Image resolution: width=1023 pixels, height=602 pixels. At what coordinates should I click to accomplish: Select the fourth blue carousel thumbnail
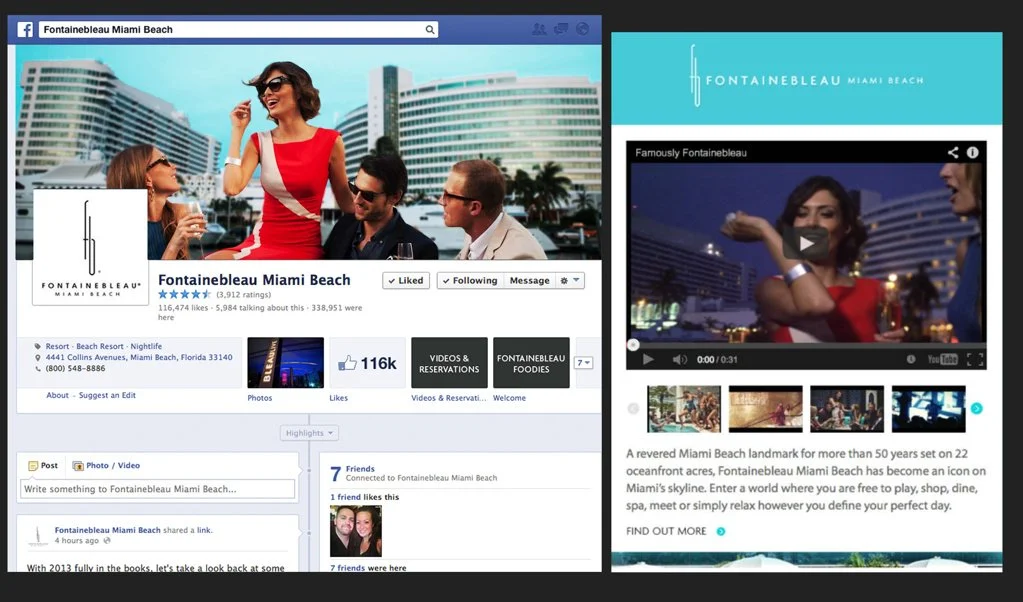point(928,409)
